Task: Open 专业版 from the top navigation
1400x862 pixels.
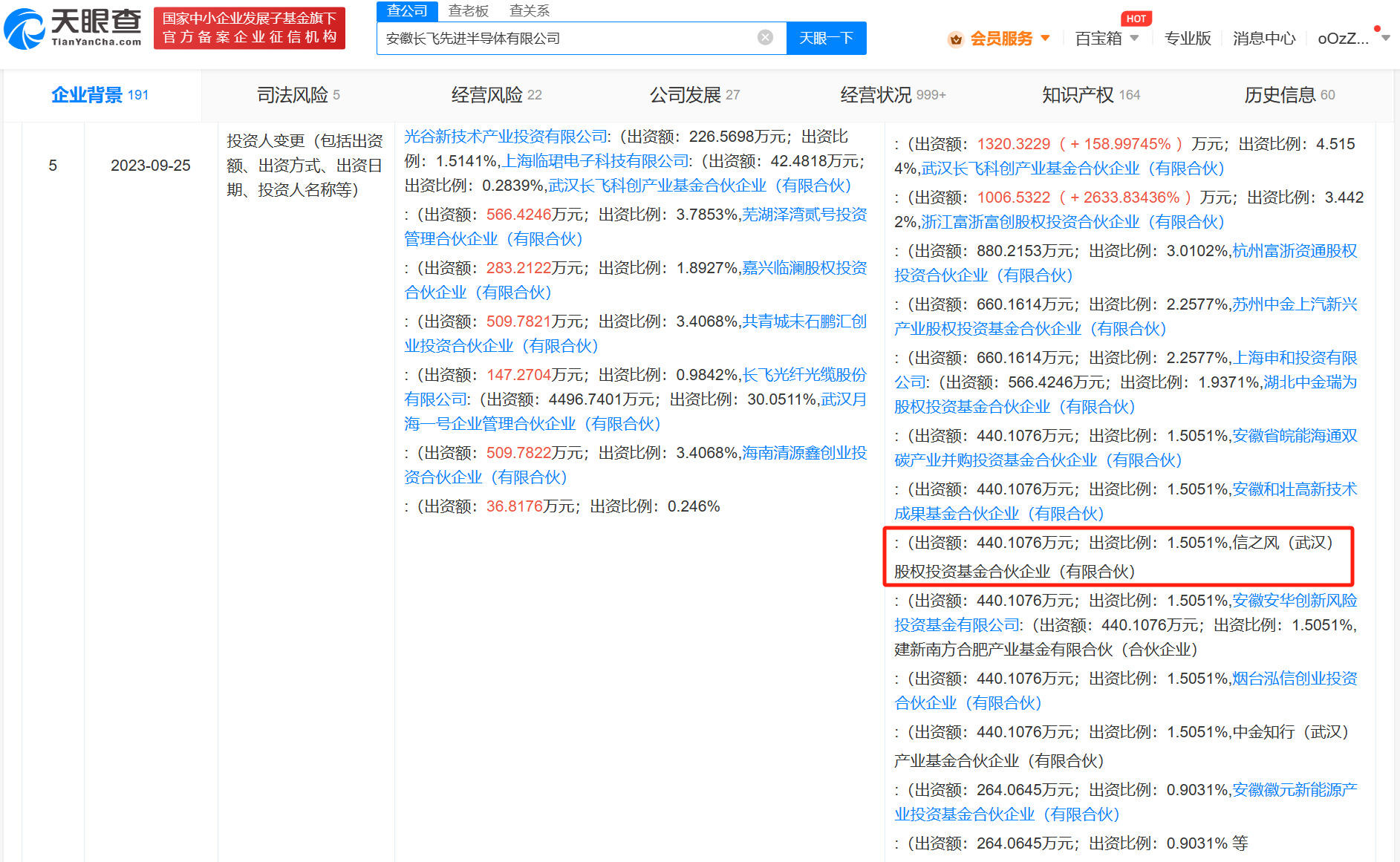Action: [1188, 39]
